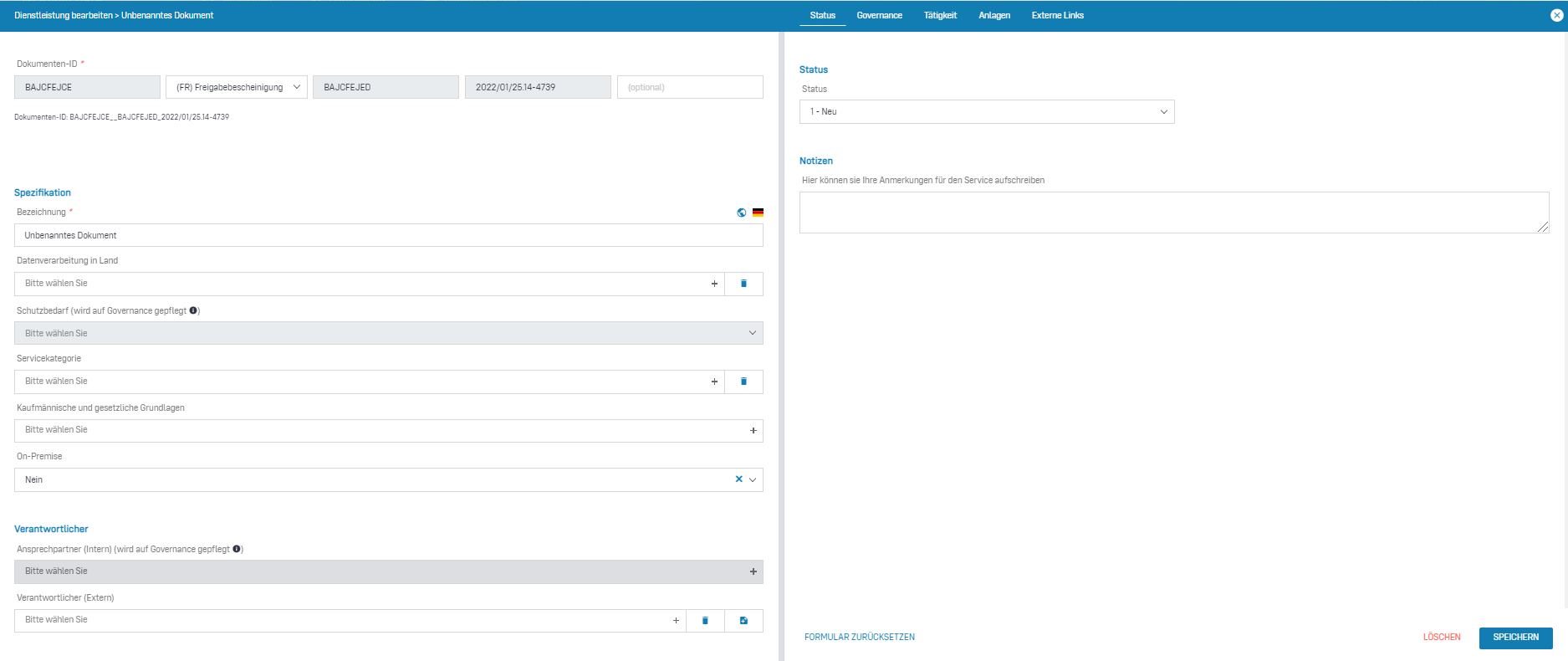Open the Externe Links tab
This screenshot has width=1568, height=661.
[1057, 15]
